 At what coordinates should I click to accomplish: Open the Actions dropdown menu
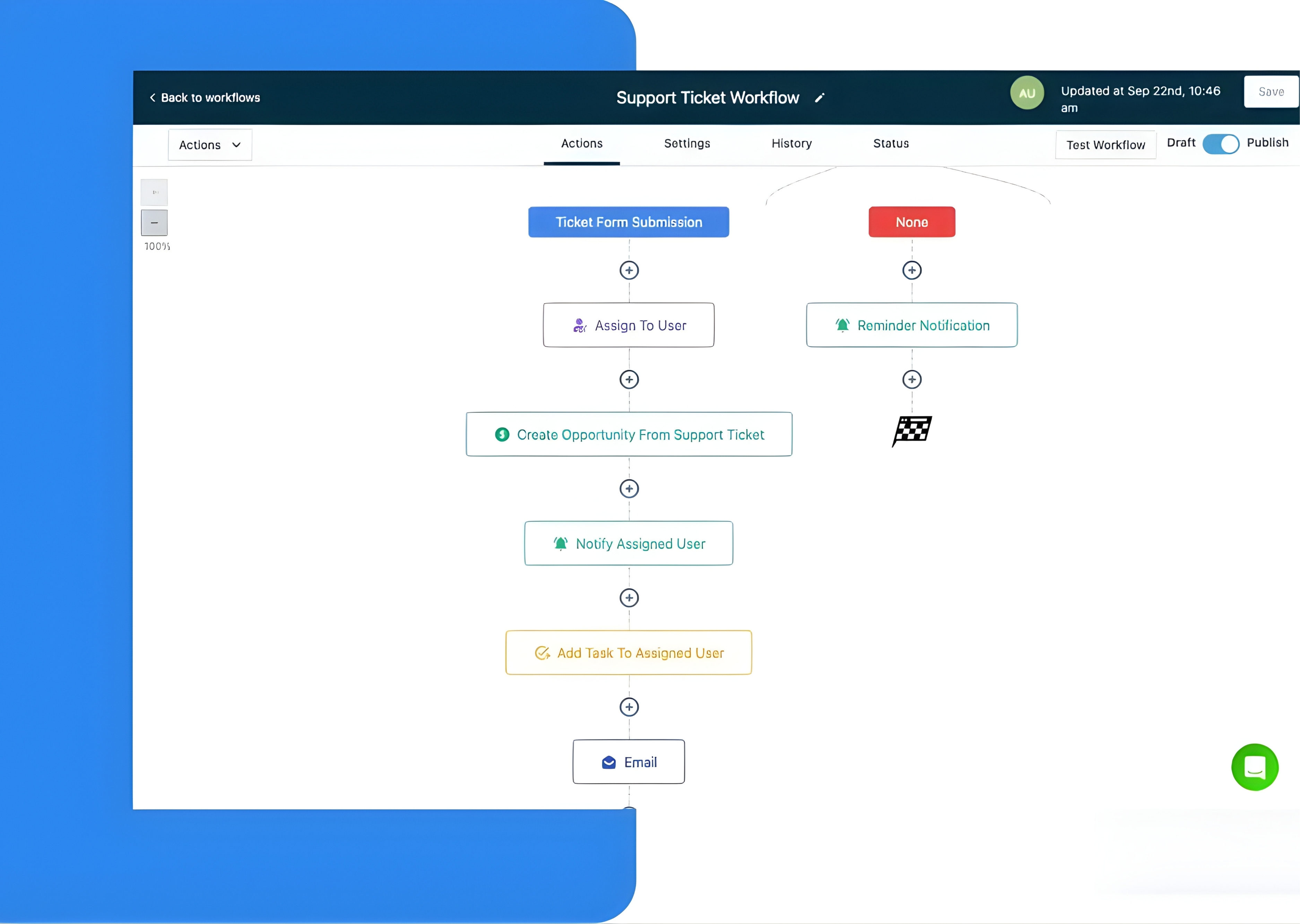pos(209,145)
